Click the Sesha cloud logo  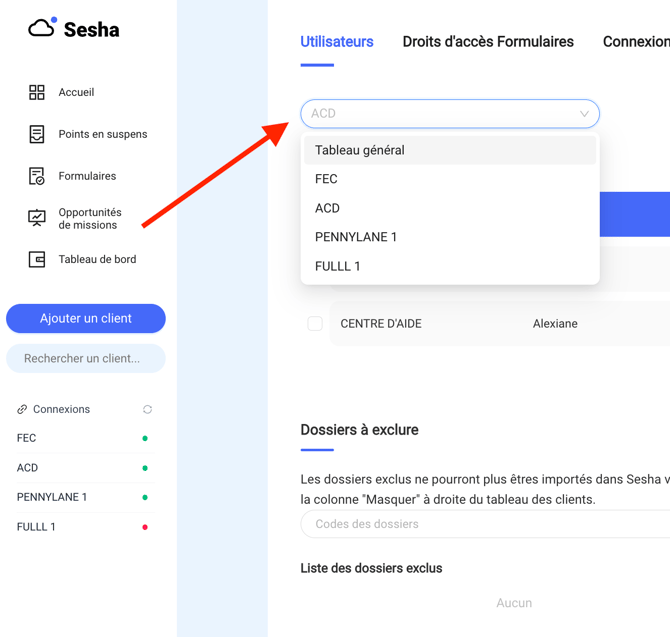tap(42, 28)
